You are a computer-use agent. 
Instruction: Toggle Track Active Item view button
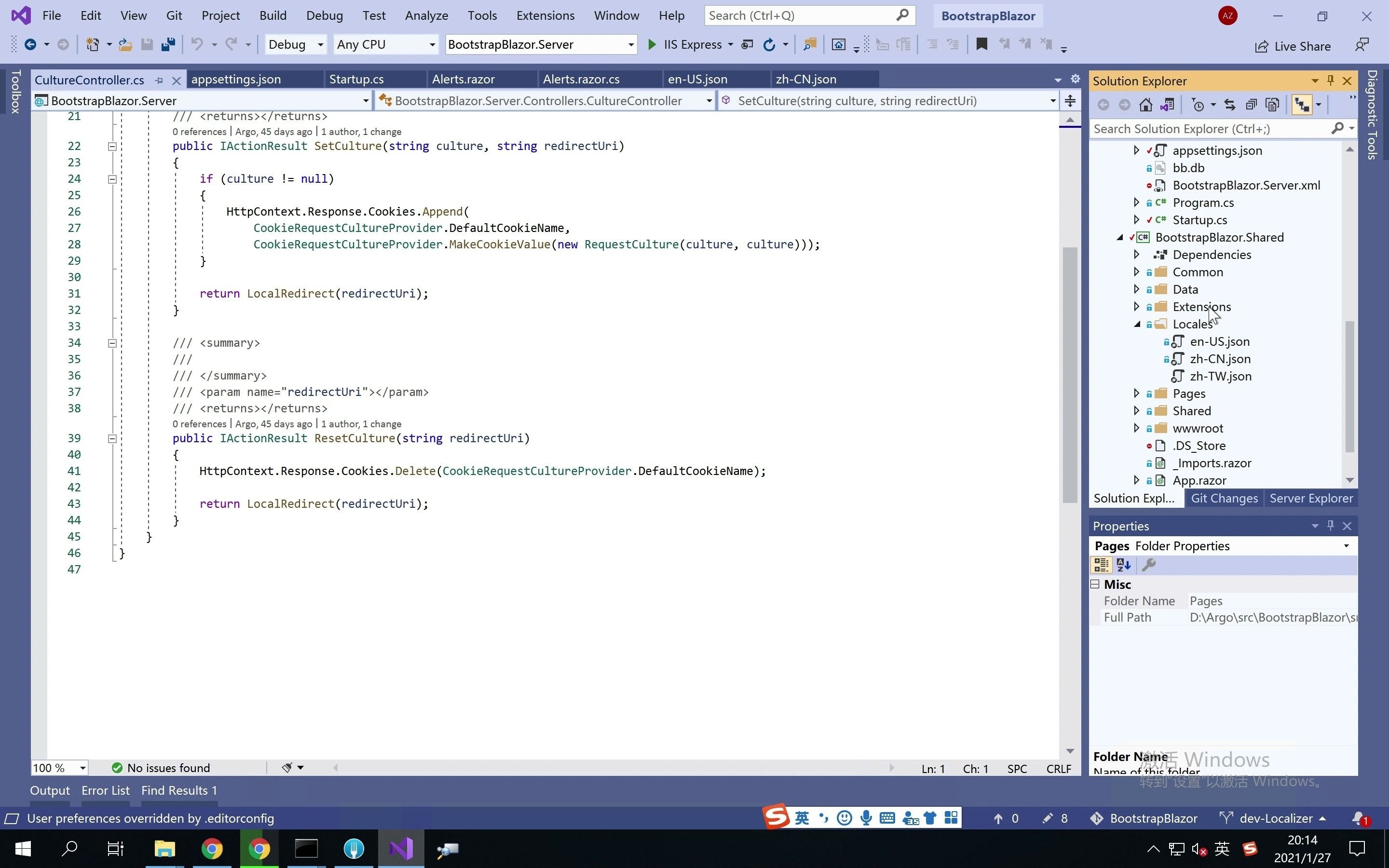[1302, 105]
